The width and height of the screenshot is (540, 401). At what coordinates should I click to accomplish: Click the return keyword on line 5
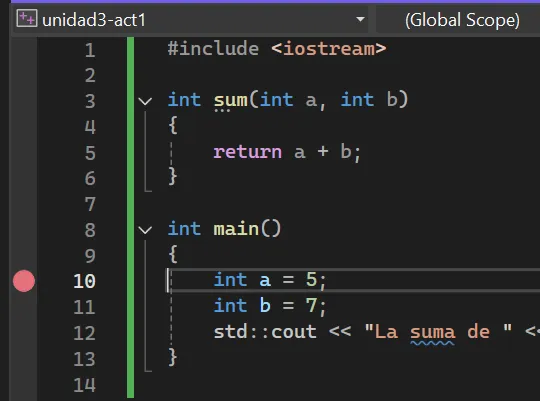248,152
